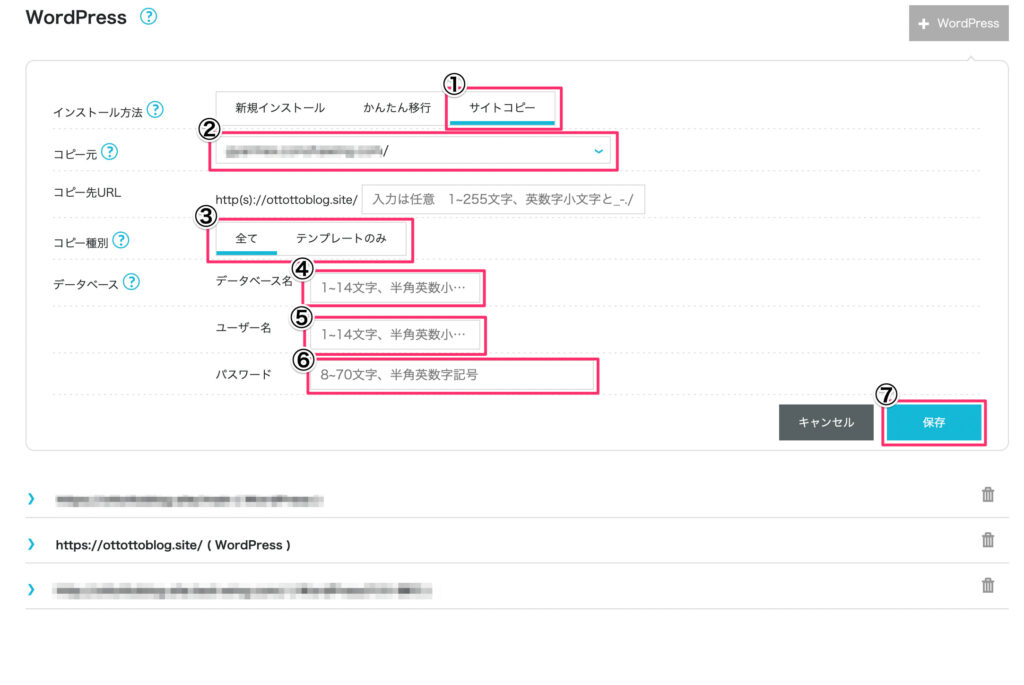Expand the third blurred site entry
Viewport: 1024px width, 685px height.
tap(31, 590)
